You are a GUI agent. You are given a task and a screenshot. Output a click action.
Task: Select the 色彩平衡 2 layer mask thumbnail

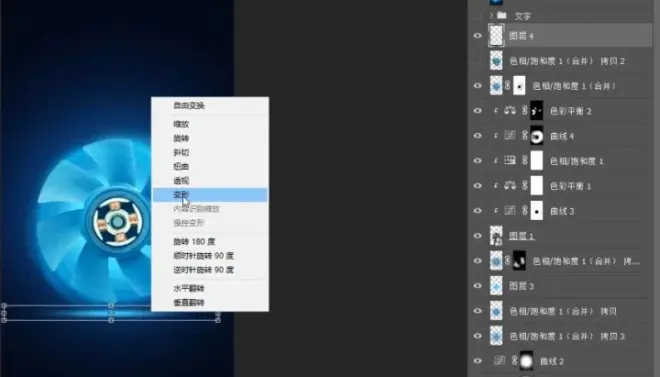(537, 111)
